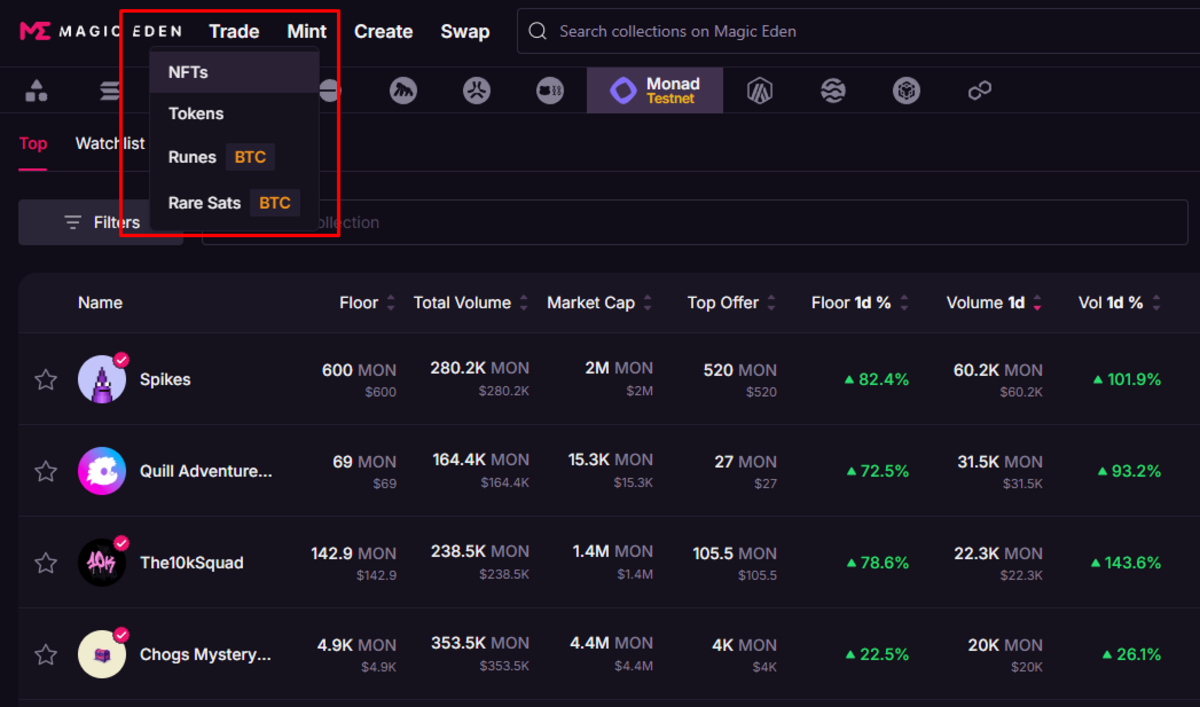Screen dimensions: 1200x707
Task: Switch to the Watchlist tab
Action: [x=110, y=143]
